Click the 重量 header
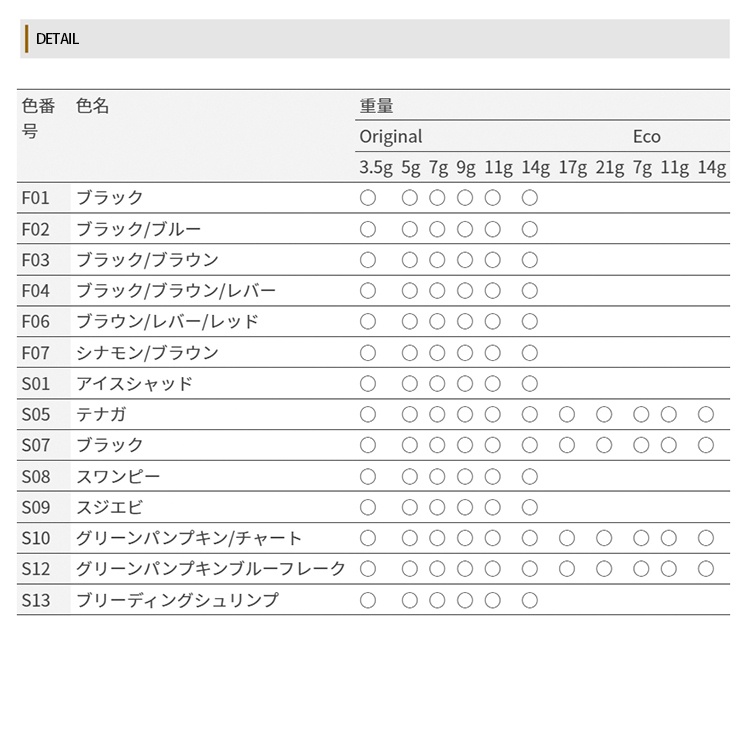This screenshot has width=750, height=750. 376,106
